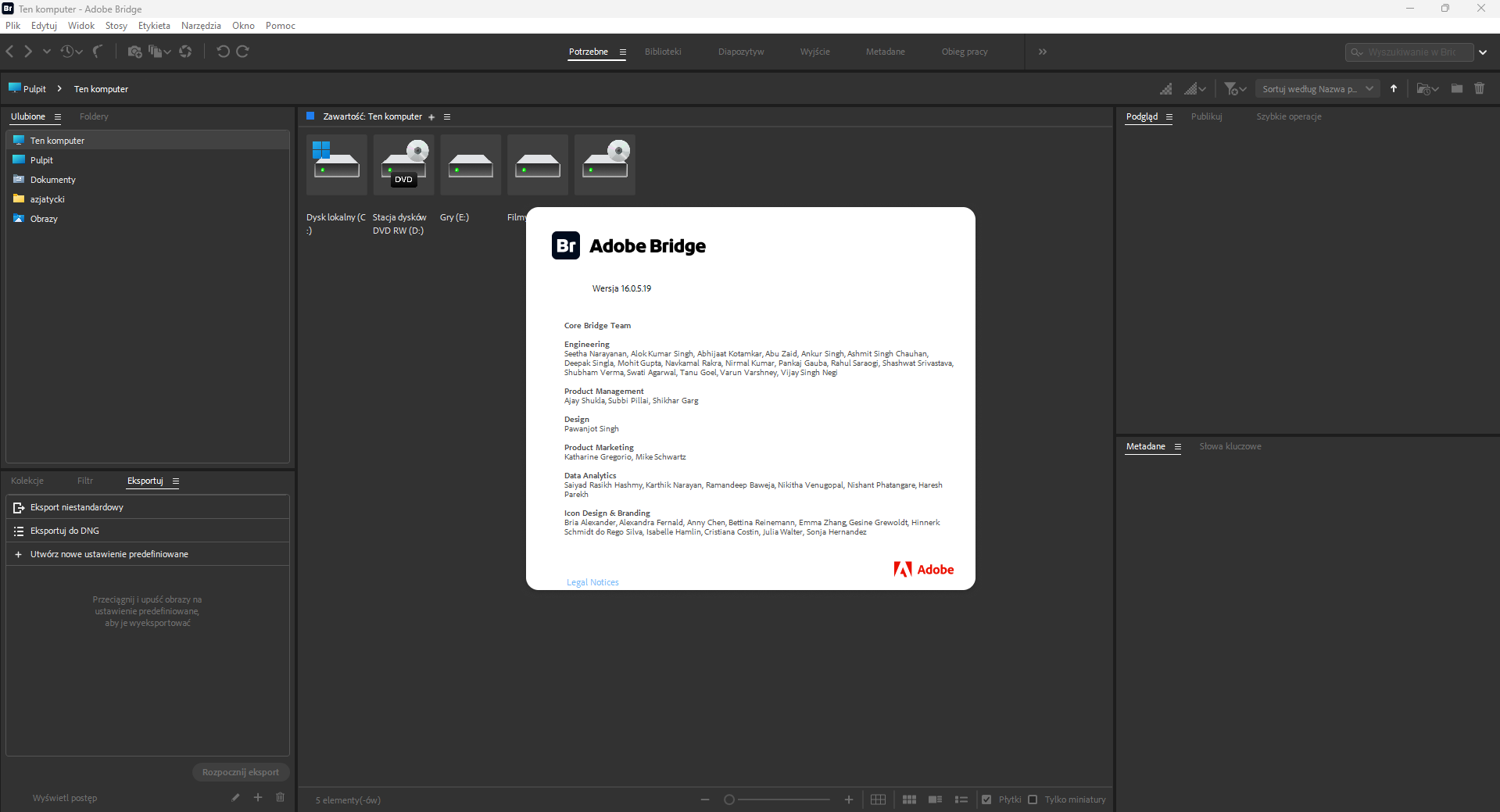Click the get photos from camera icon
This screenshot has width=1500, height=812.
(134, 52)
